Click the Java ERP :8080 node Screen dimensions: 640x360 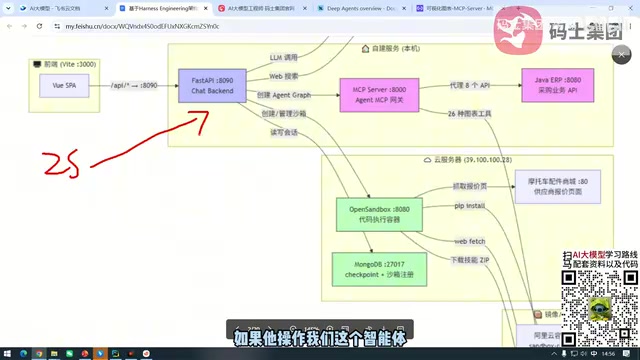558,85
